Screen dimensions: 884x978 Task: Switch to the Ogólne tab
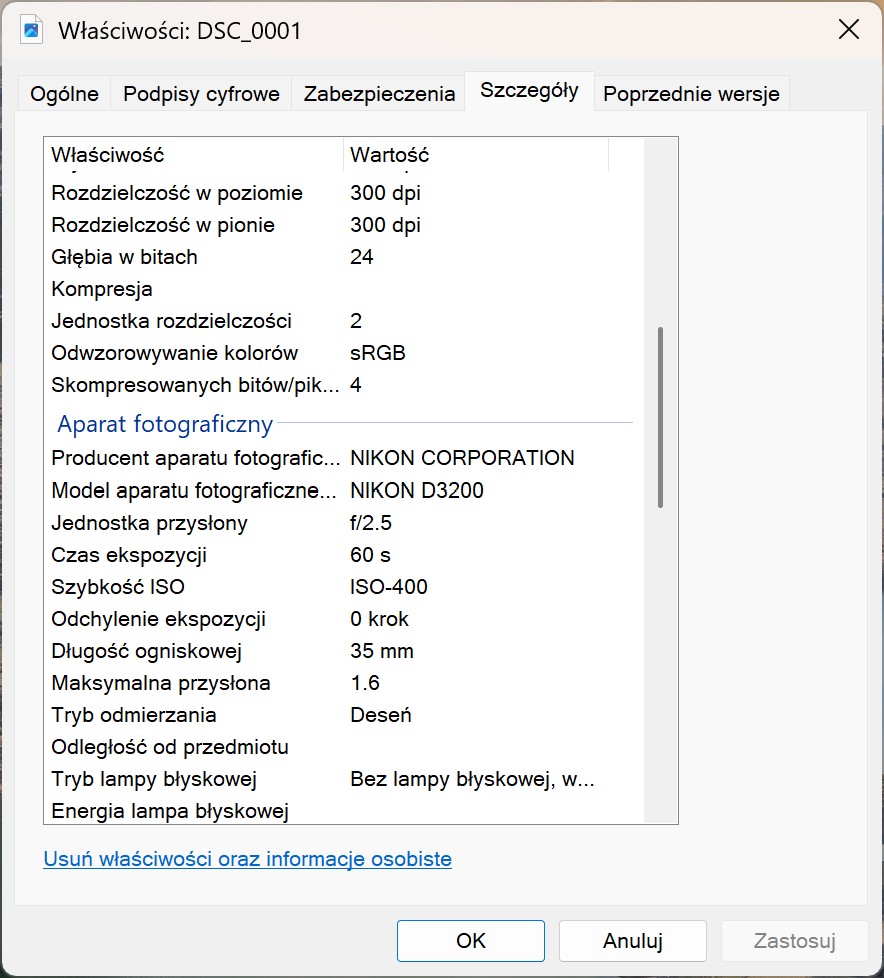tap(64, 94)
